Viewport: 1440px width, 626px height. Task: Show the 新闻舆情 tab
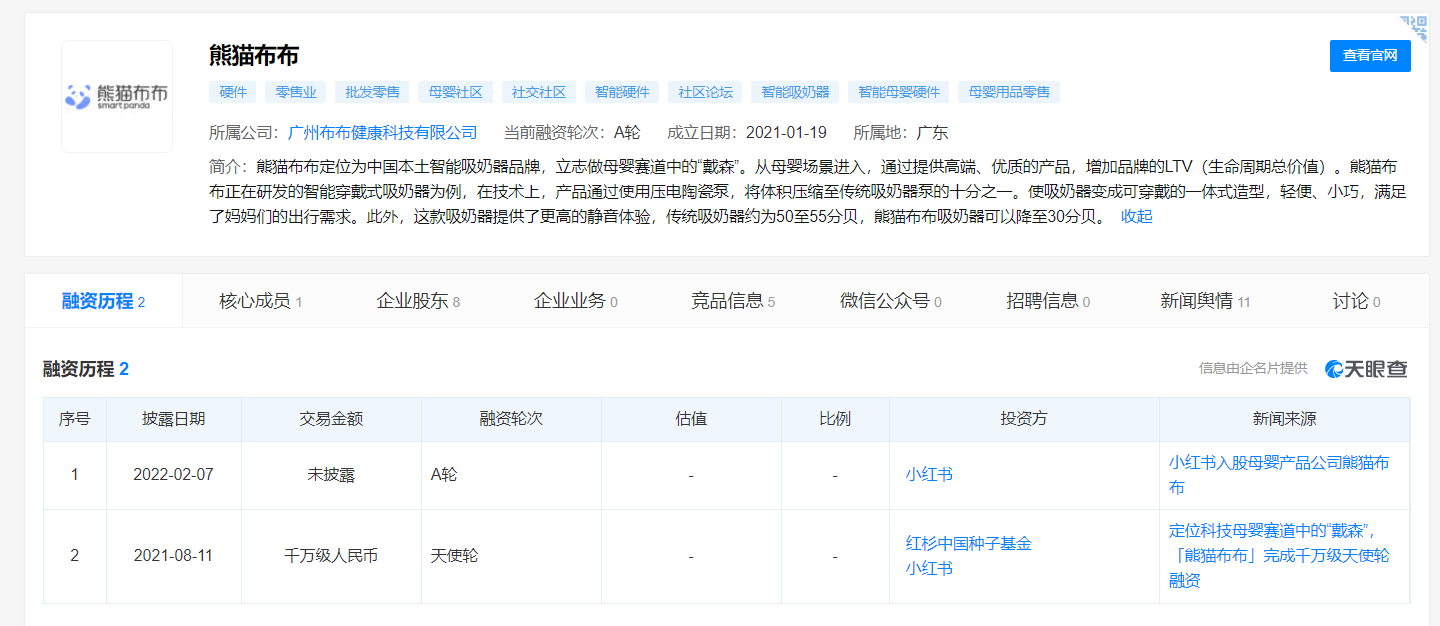coord(1205,301)
